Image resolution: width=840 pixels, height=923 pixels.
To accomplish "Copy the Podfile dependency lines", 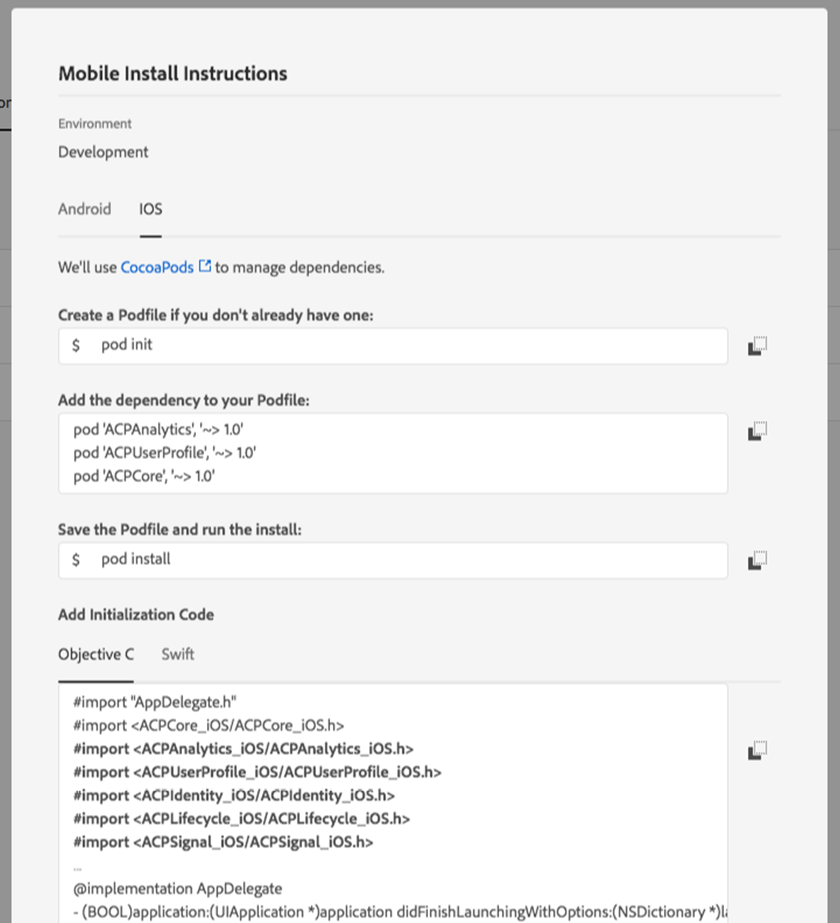I will point(757,431).
